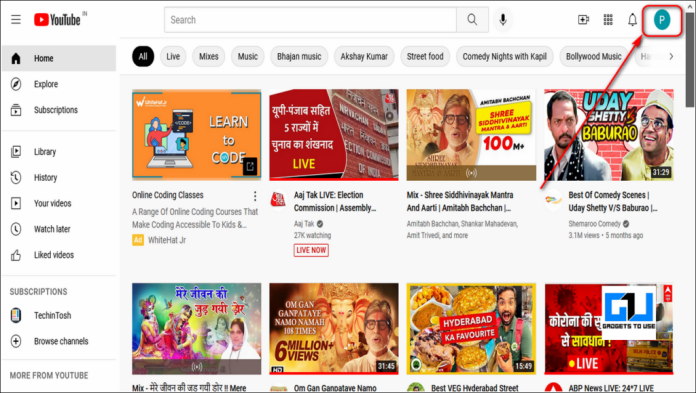The width and height of the screenshot is (696, 393).
Task: Select the Bollywood Music chip
Action: pyautogui.click(x=593, y=56)
